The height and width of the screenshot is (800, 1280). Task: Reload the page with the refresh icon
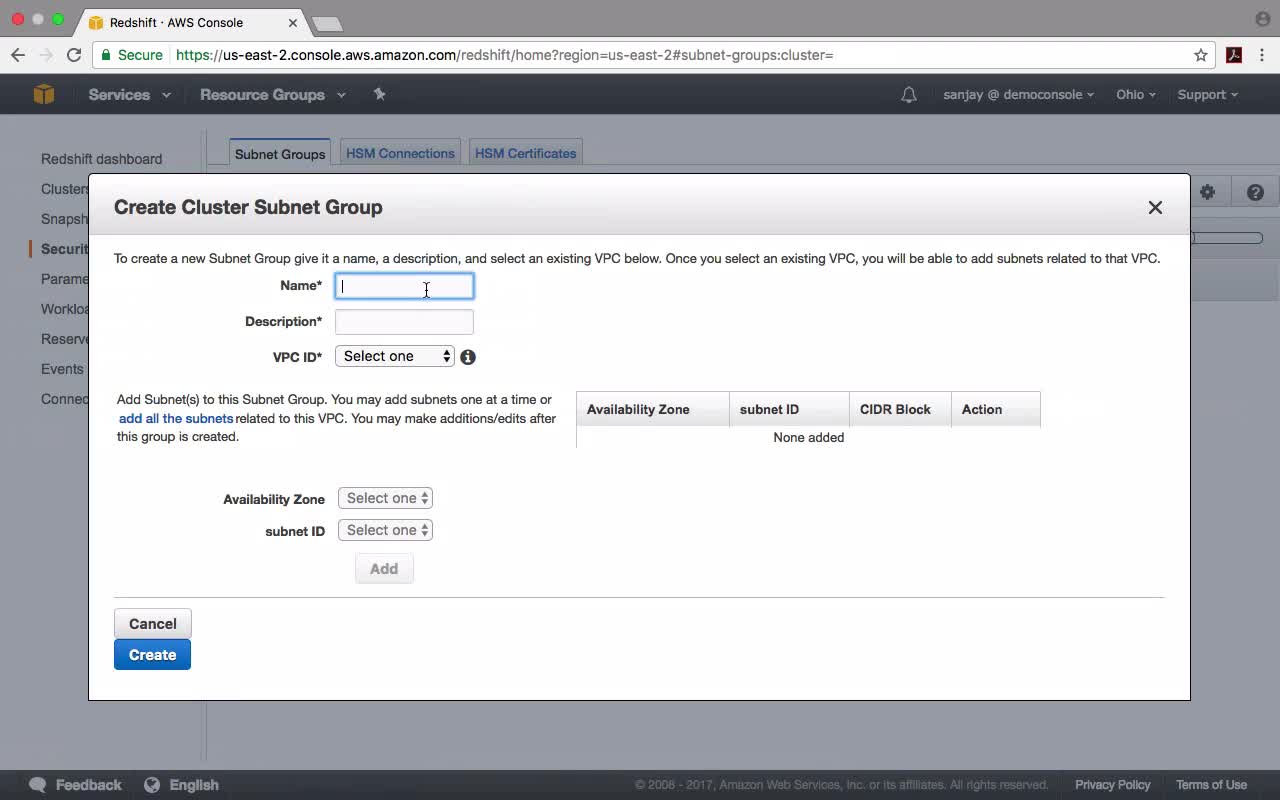pyautogui.click(x=74, y=55)
